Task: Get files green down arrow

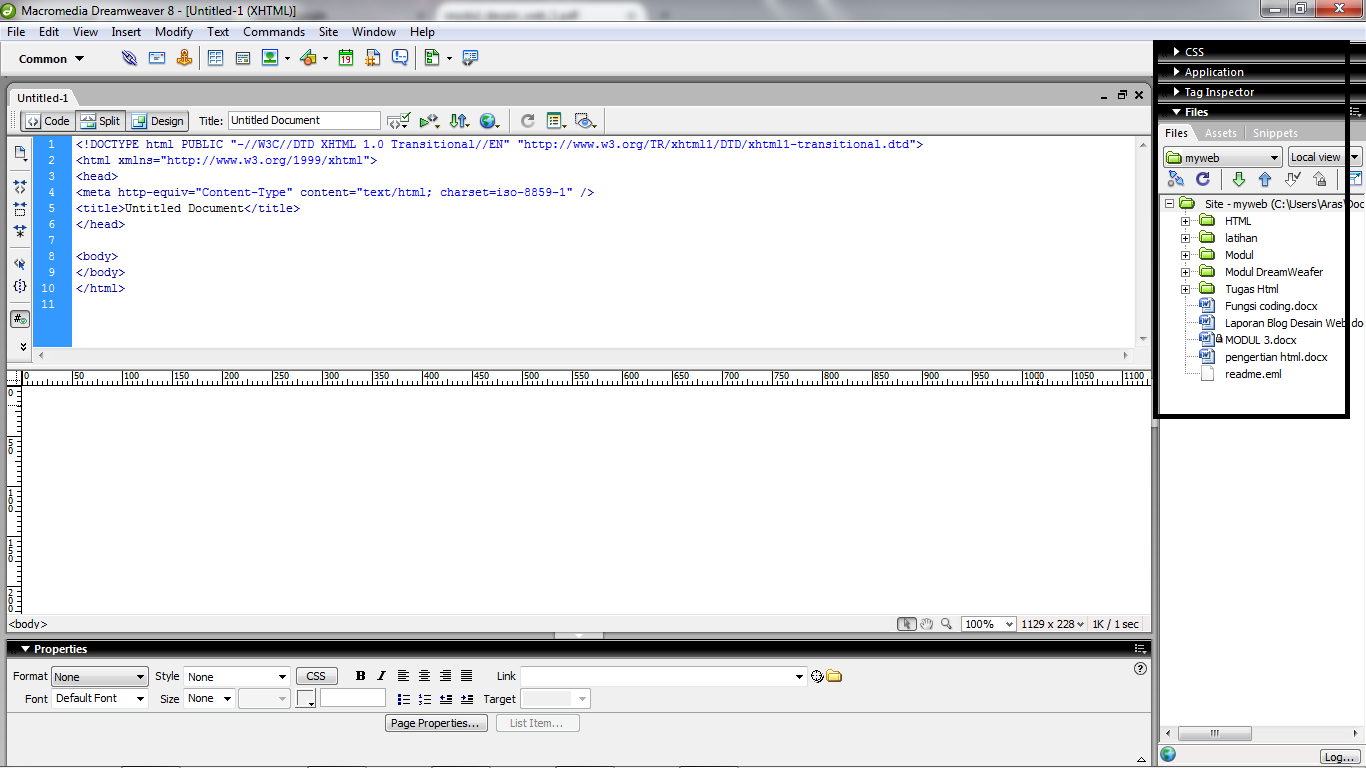Action: click(1238, 179)
